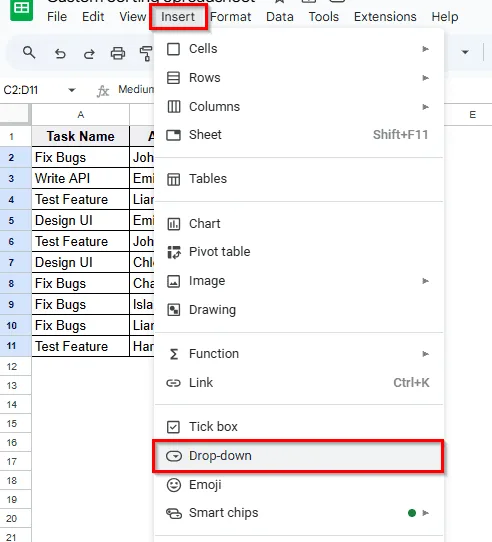
Task: Open the View menu
Action: pos(132,17)
